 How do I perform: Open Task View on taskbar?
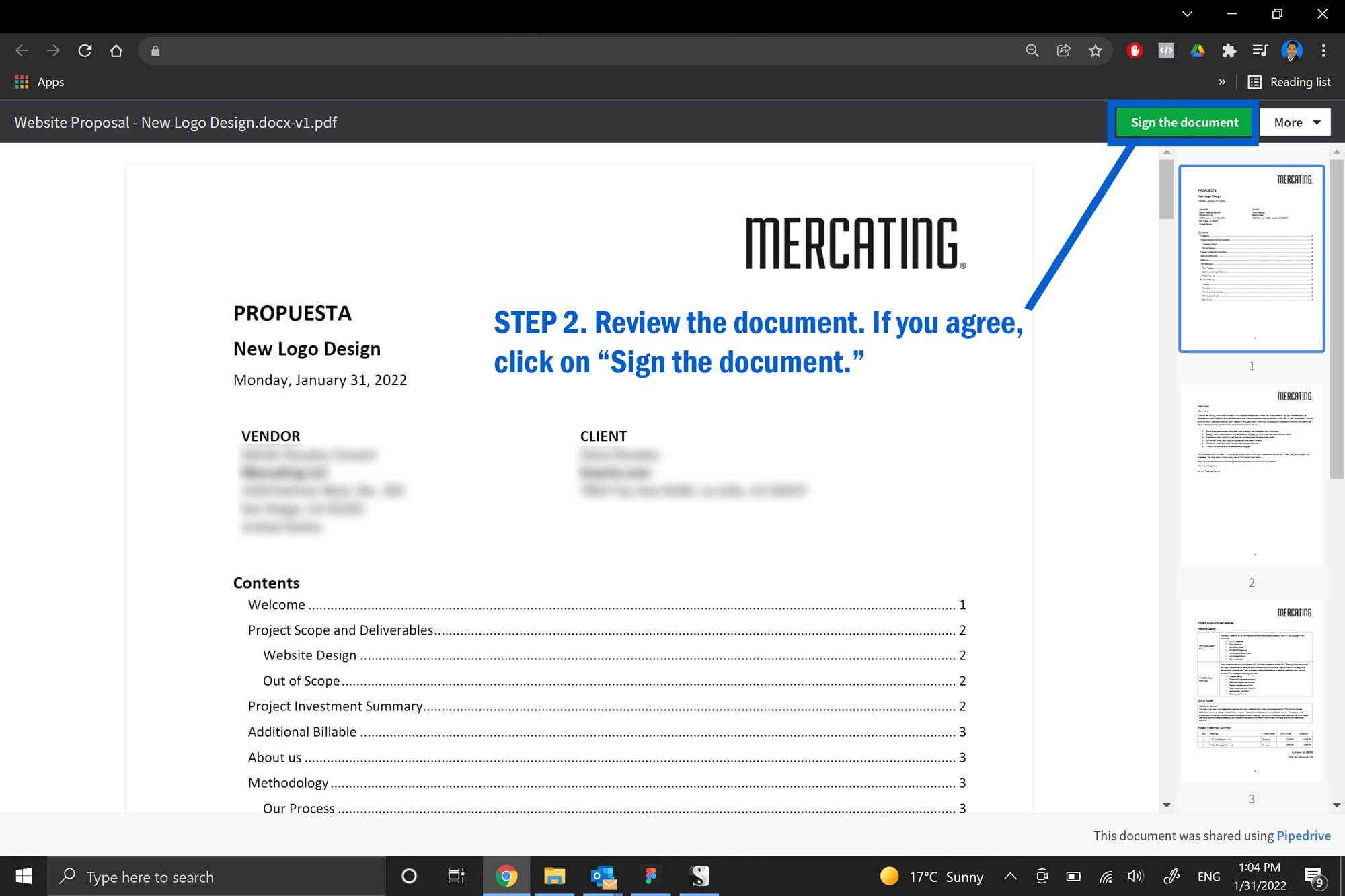[x=456, y=877]
